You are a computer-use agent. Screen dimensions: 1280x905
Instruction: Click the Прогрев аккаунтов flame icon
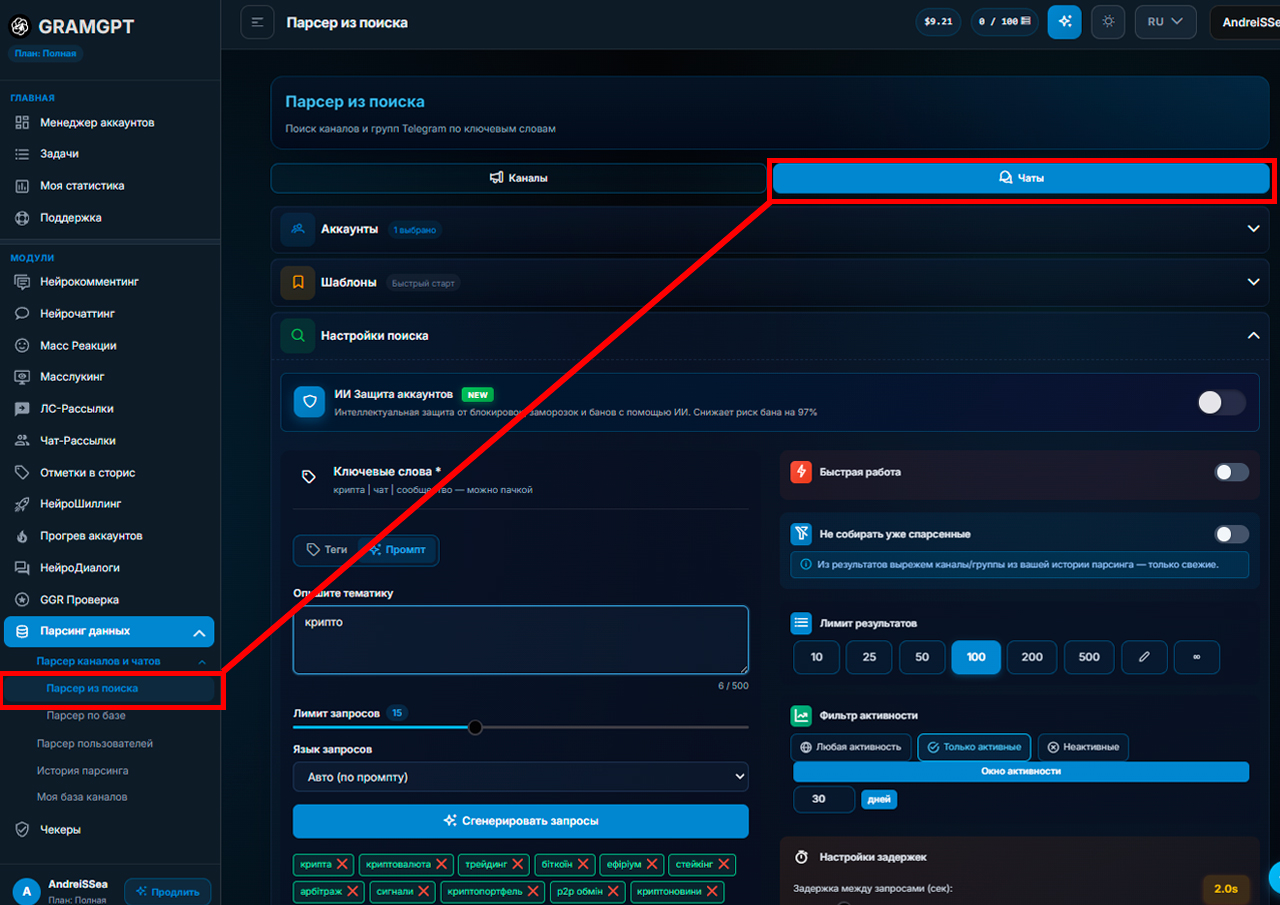click(22, 536)
